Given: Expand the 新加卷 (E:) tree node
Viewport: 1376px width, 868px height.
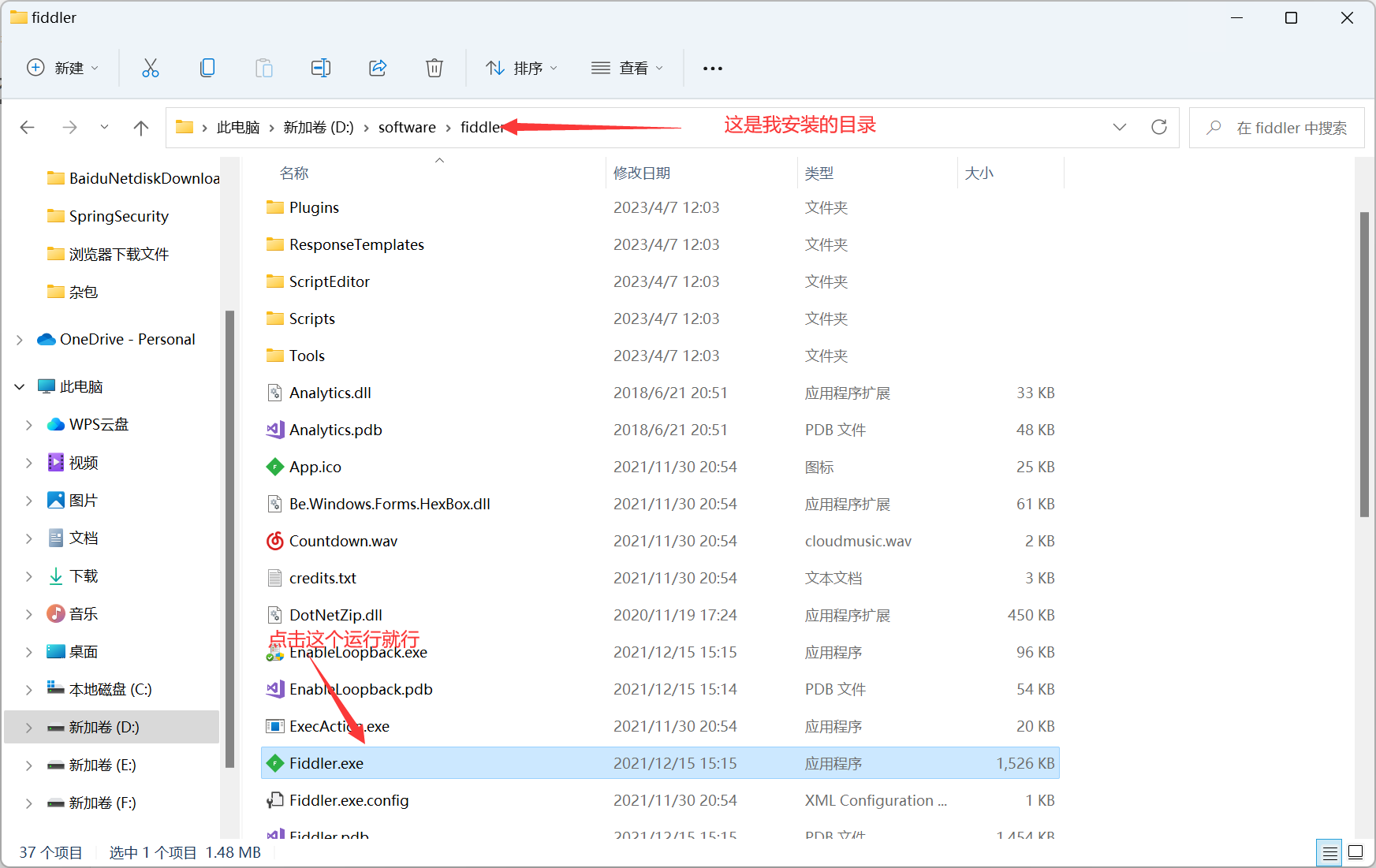Looking at the screenshot, I should [29, 766].
